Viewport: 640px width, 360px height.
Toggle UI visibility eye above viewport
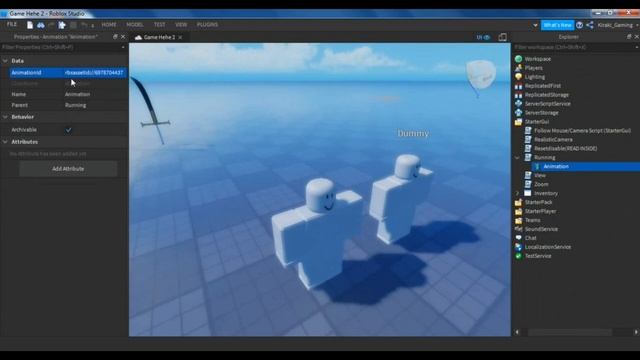[483, 37]
